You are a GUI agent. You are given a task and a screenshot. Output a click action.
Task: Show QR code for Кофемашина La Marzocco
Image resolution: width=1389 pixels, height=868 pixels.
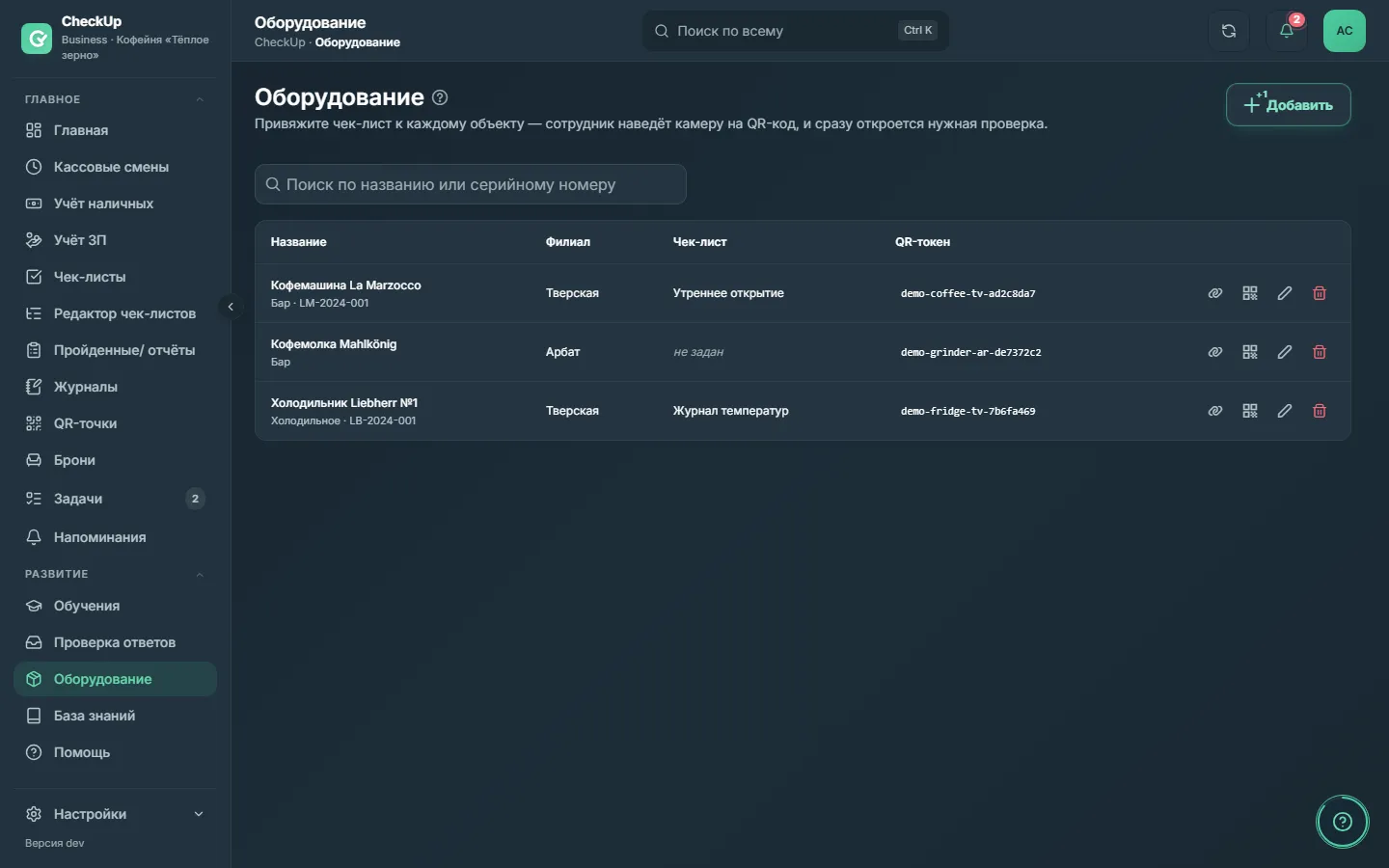[x=1250, y=293]
